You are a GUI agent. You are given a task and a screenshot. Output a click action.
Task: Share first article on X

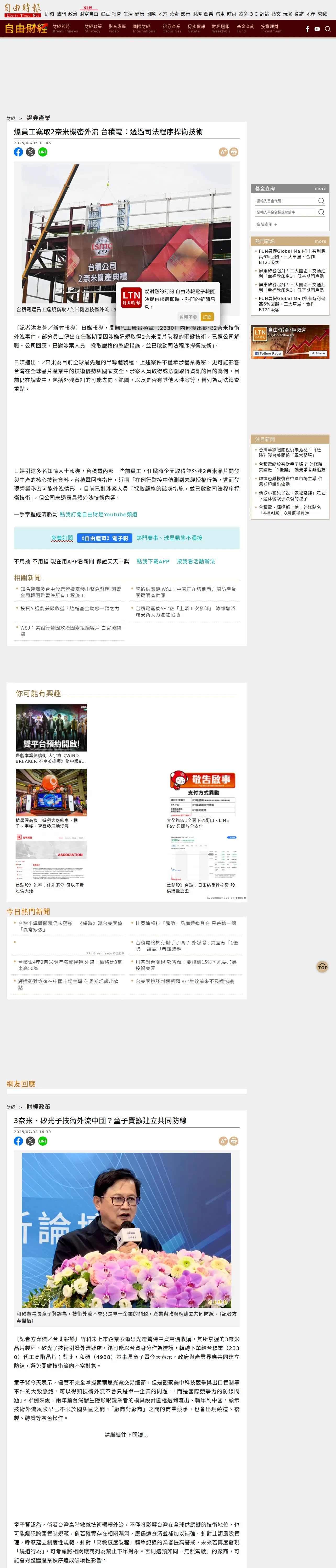tap(31, 152)
